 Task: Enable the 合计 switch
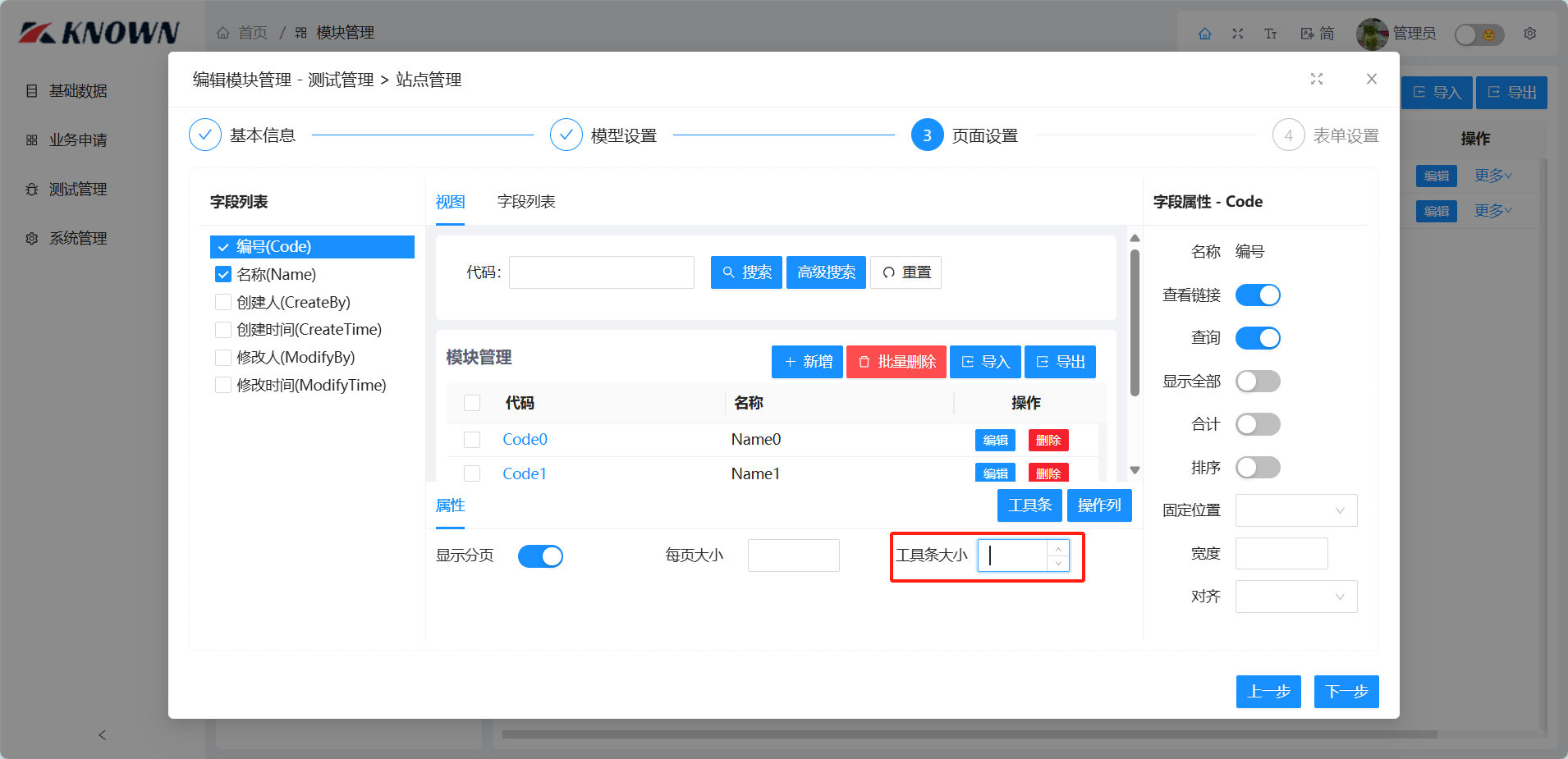[1258, 424]
